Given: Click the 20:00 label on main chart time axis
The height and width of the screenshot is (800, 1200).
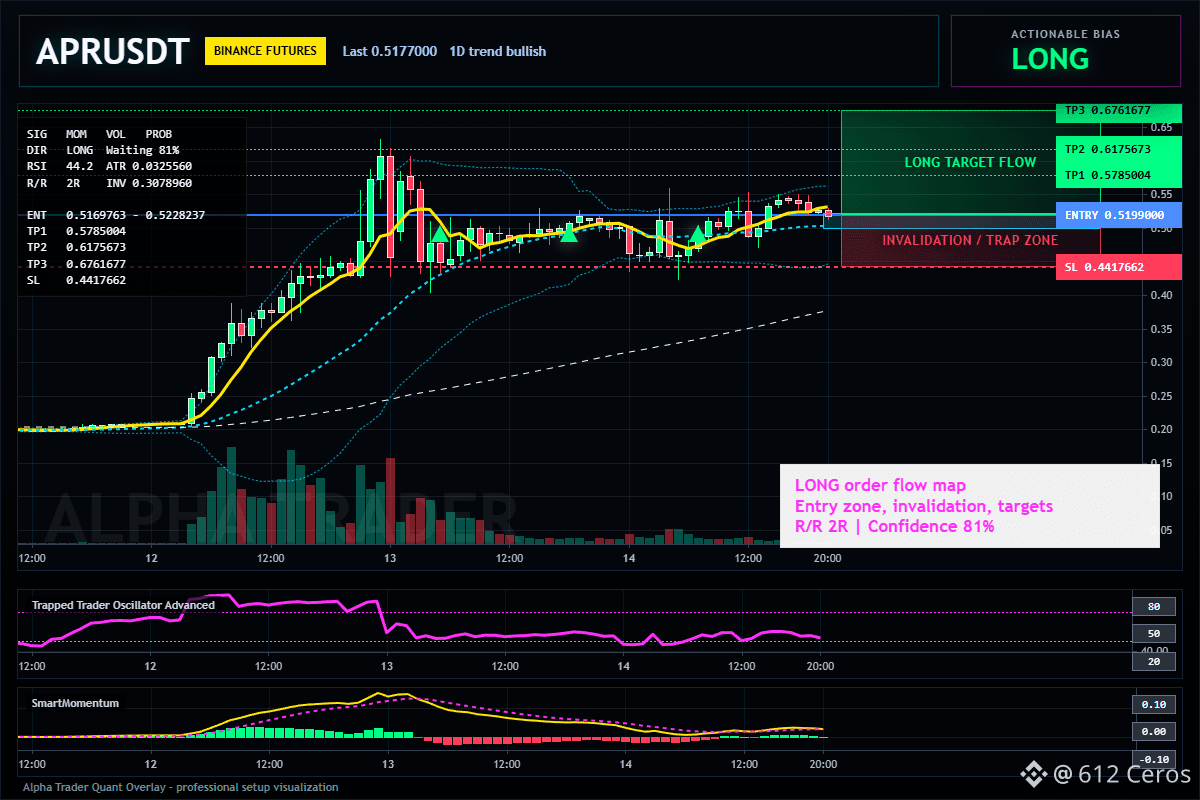Looking at the screenshot, I should click(x=827, y=558).
